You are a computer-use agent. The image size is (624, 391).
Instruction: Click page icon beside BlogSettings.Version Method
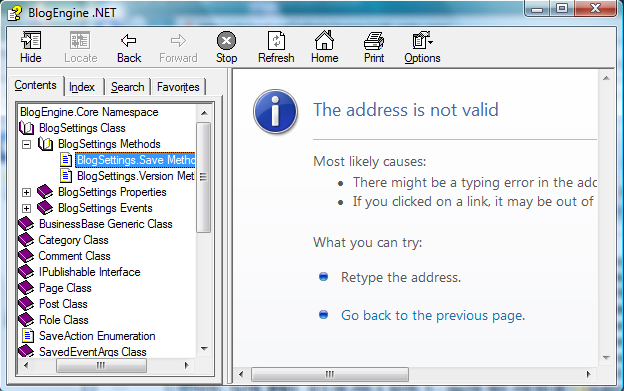pyautogui.click(x=66, y=176)
